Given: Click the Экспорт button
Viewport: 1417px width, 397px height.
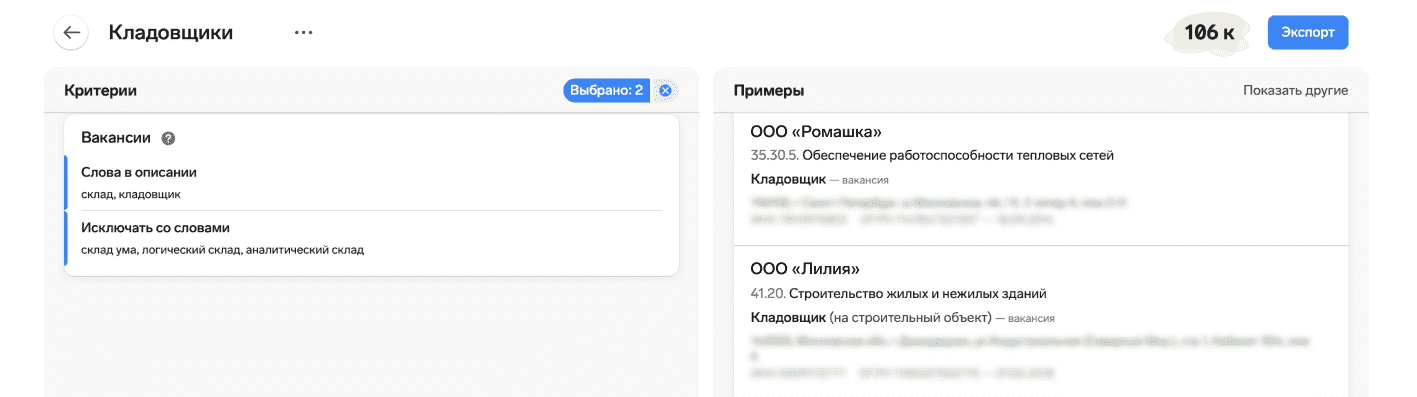Looking at the screenshot, I should tap(1308, 32).
